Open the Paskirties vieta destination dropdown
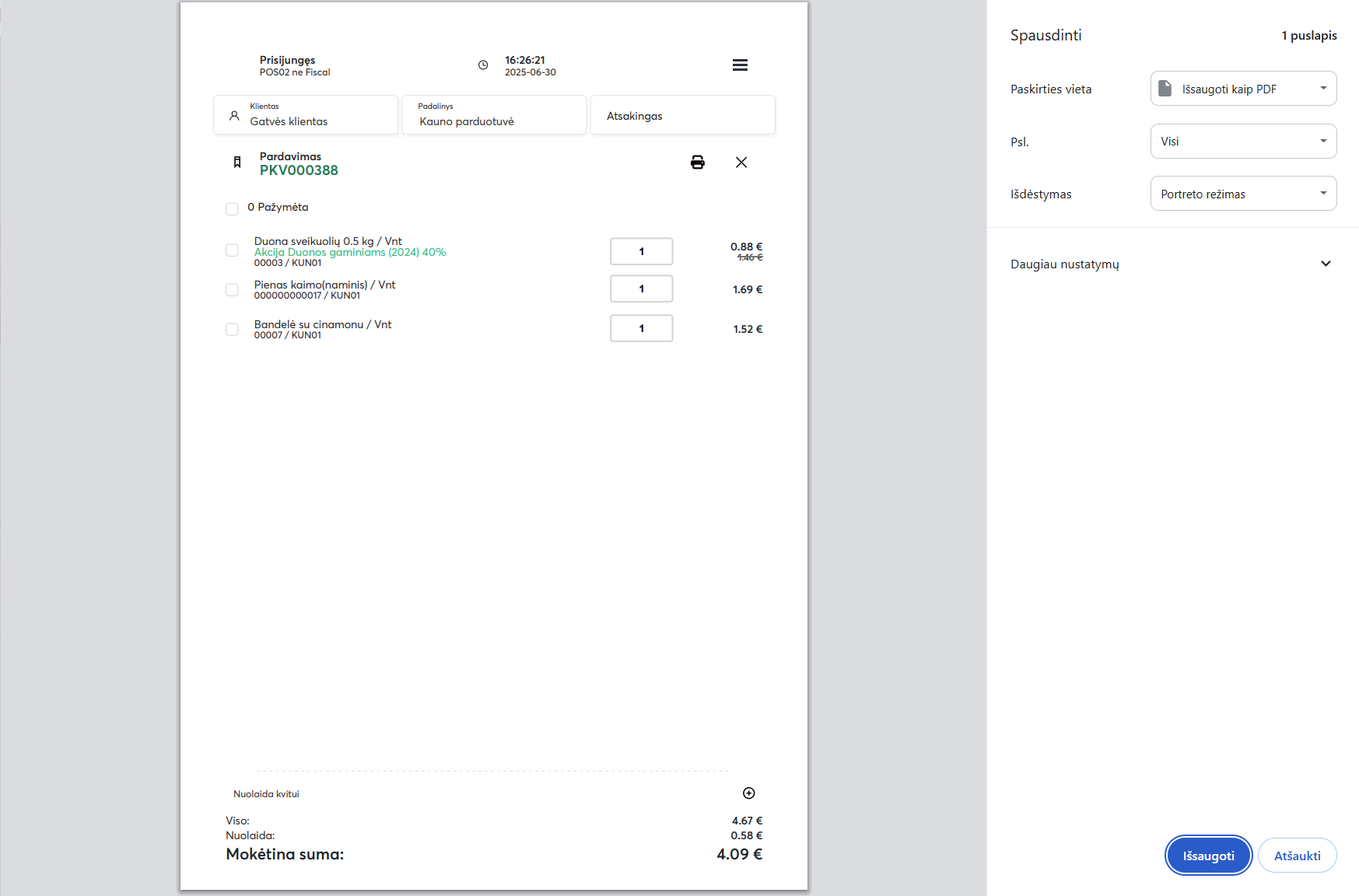Image resolution: width=1359 pixels, height=896 pixels. pos(1243,89)
